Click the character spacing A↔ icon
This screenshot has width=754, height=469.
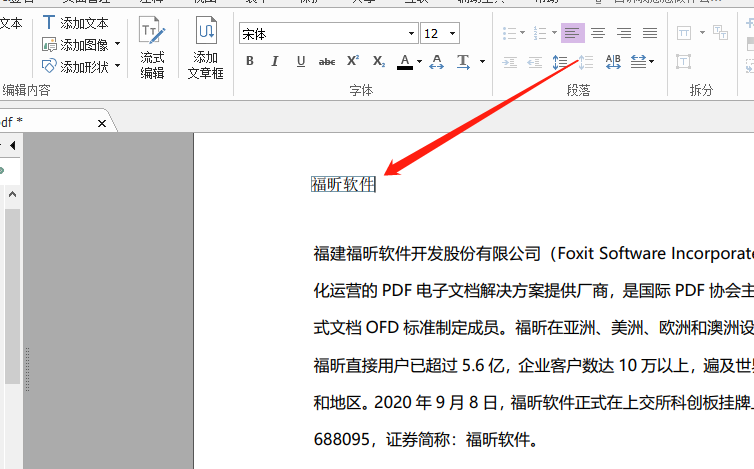[436, 62]
